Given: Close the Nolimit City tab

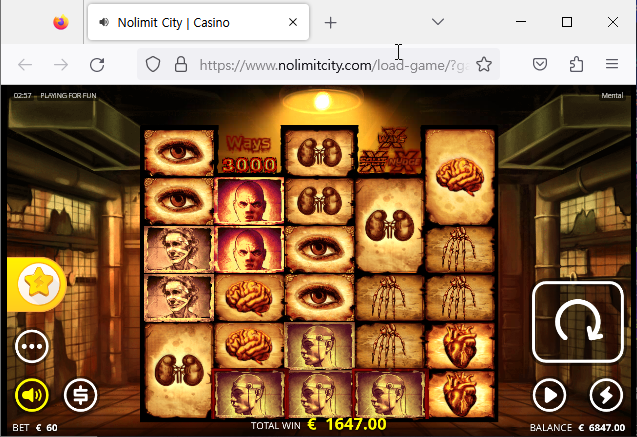Looking at the screenshot, I should (293, 22).
